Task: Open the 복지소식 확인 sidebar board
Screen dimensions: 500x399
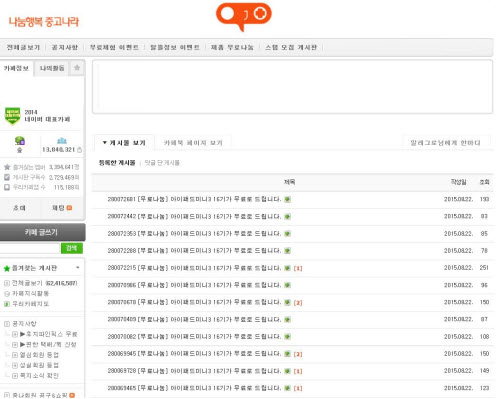Action: tap(39, 376)
